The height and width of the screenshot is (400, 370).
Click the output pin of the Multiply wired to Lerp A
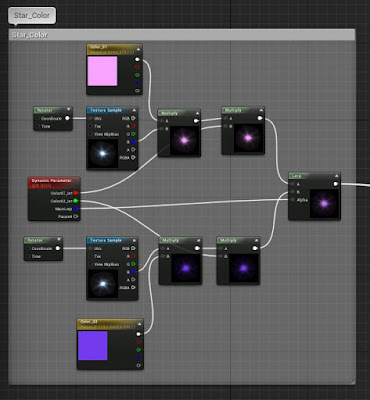pos(260,118)
